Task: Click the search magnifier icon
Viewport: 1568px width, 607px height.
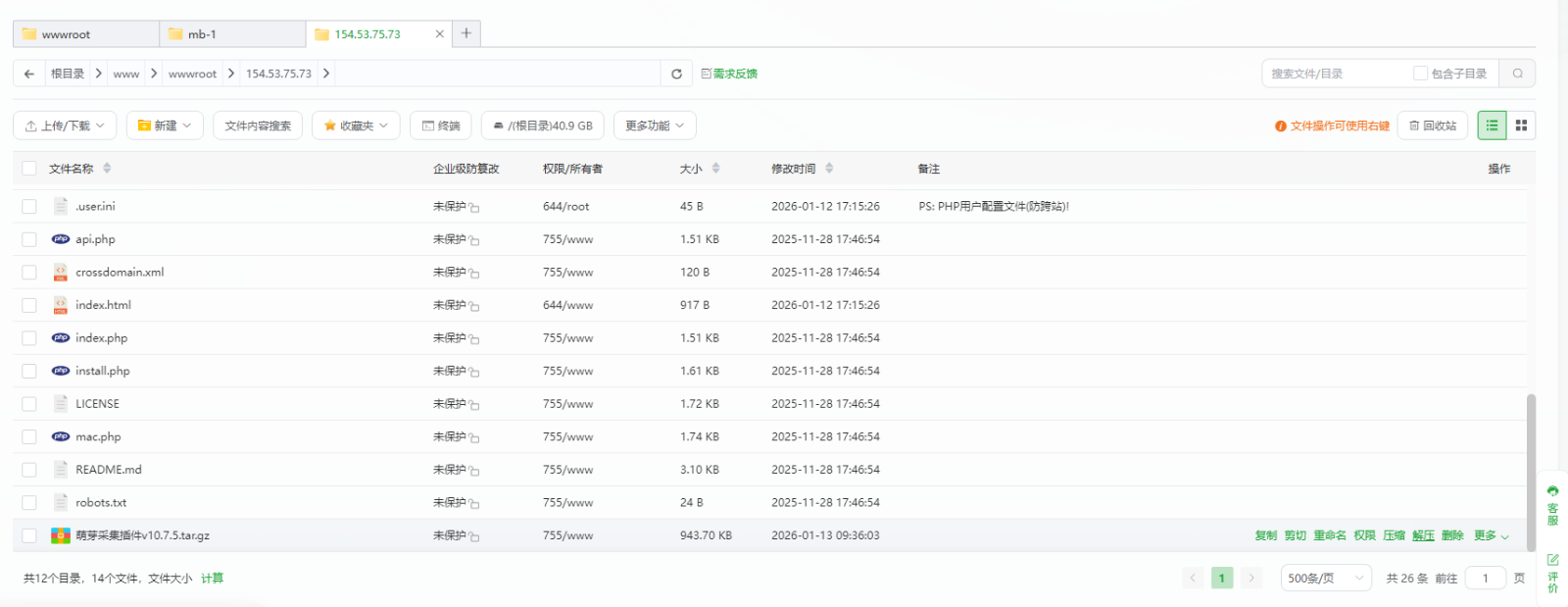Action: pyautogui.click(x=1517, y=74)
